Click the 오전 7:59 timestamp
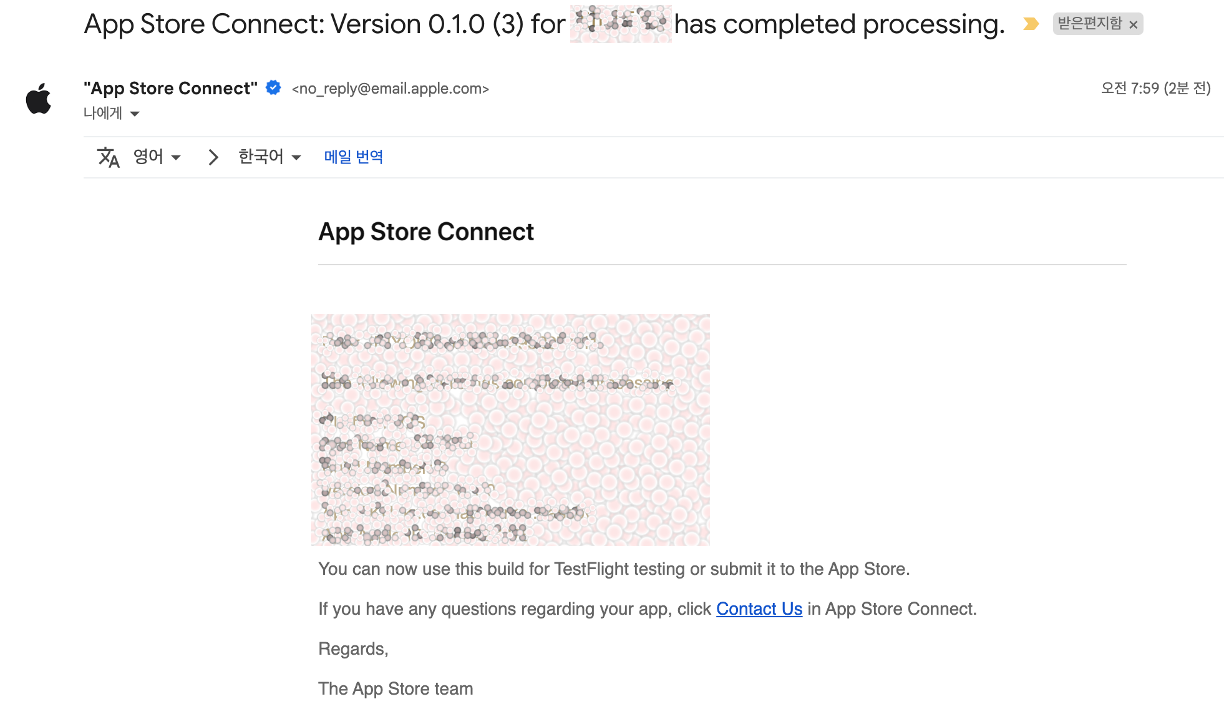 (x=1156, y=89)
